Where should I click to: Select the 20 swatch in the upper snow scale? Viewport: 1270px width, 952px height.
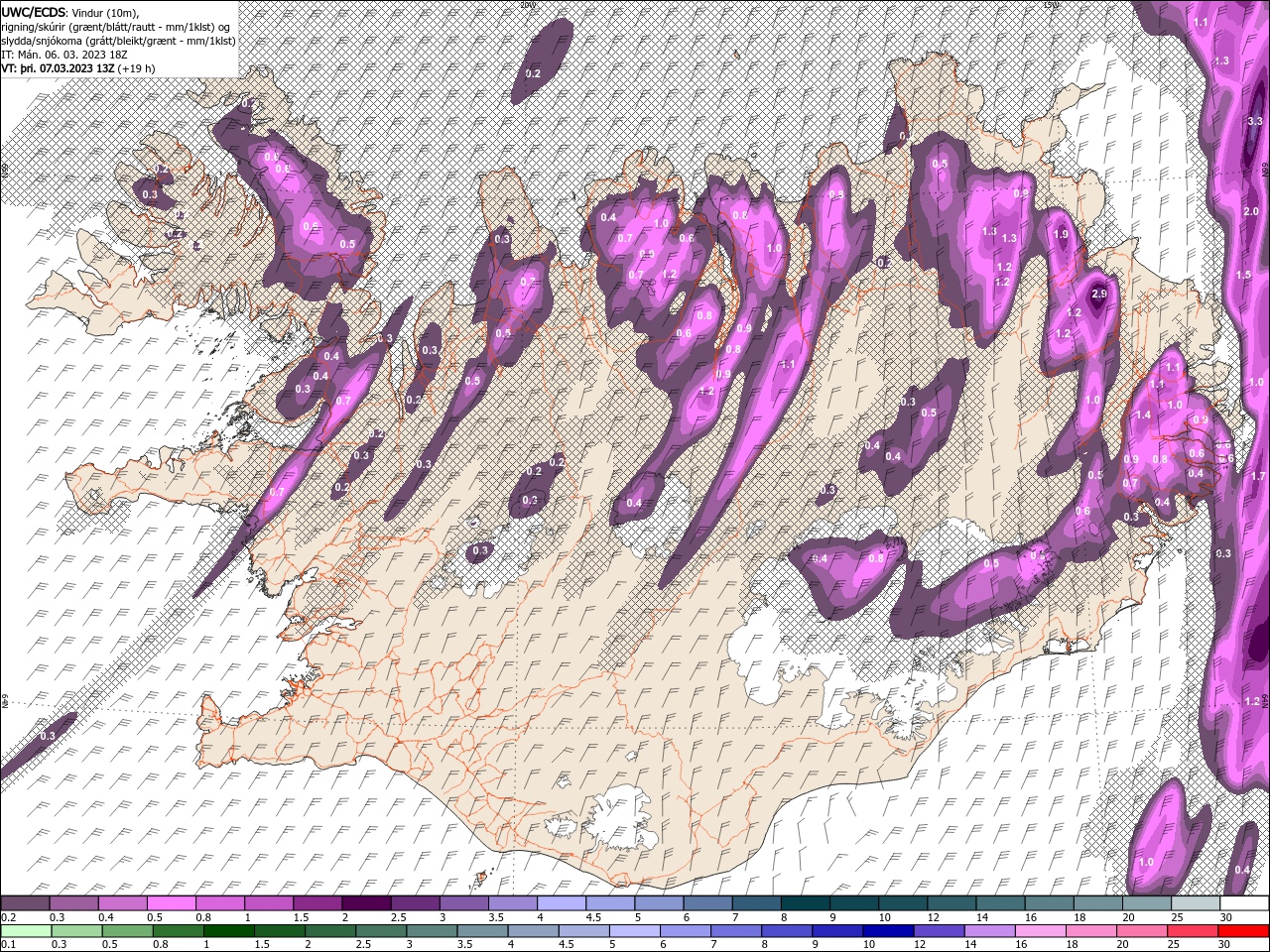[1146, 903]
